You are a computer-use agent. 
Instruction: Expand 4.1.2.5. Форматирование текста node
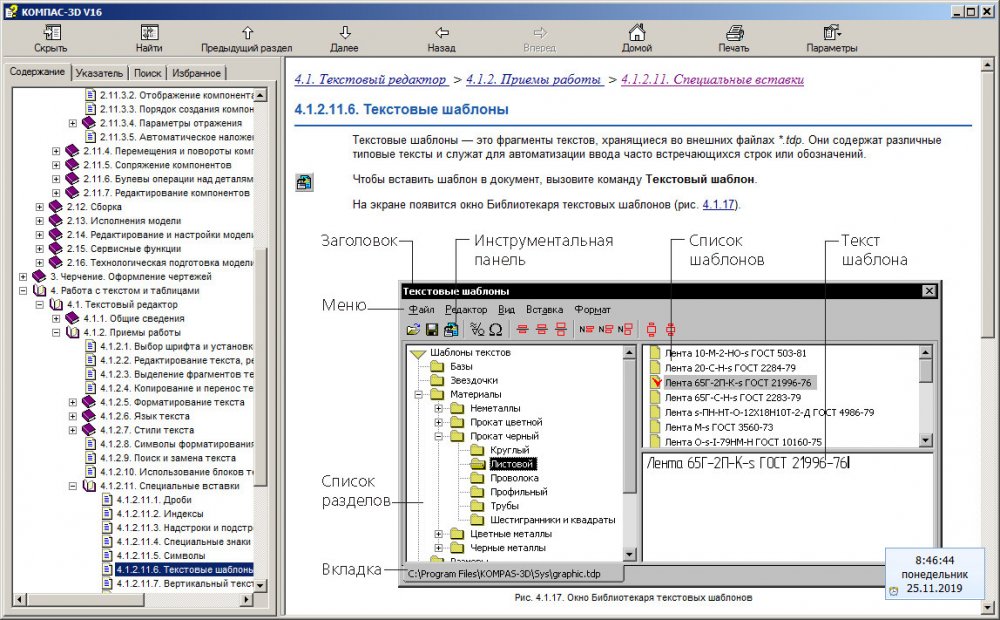tap(73, 402)
